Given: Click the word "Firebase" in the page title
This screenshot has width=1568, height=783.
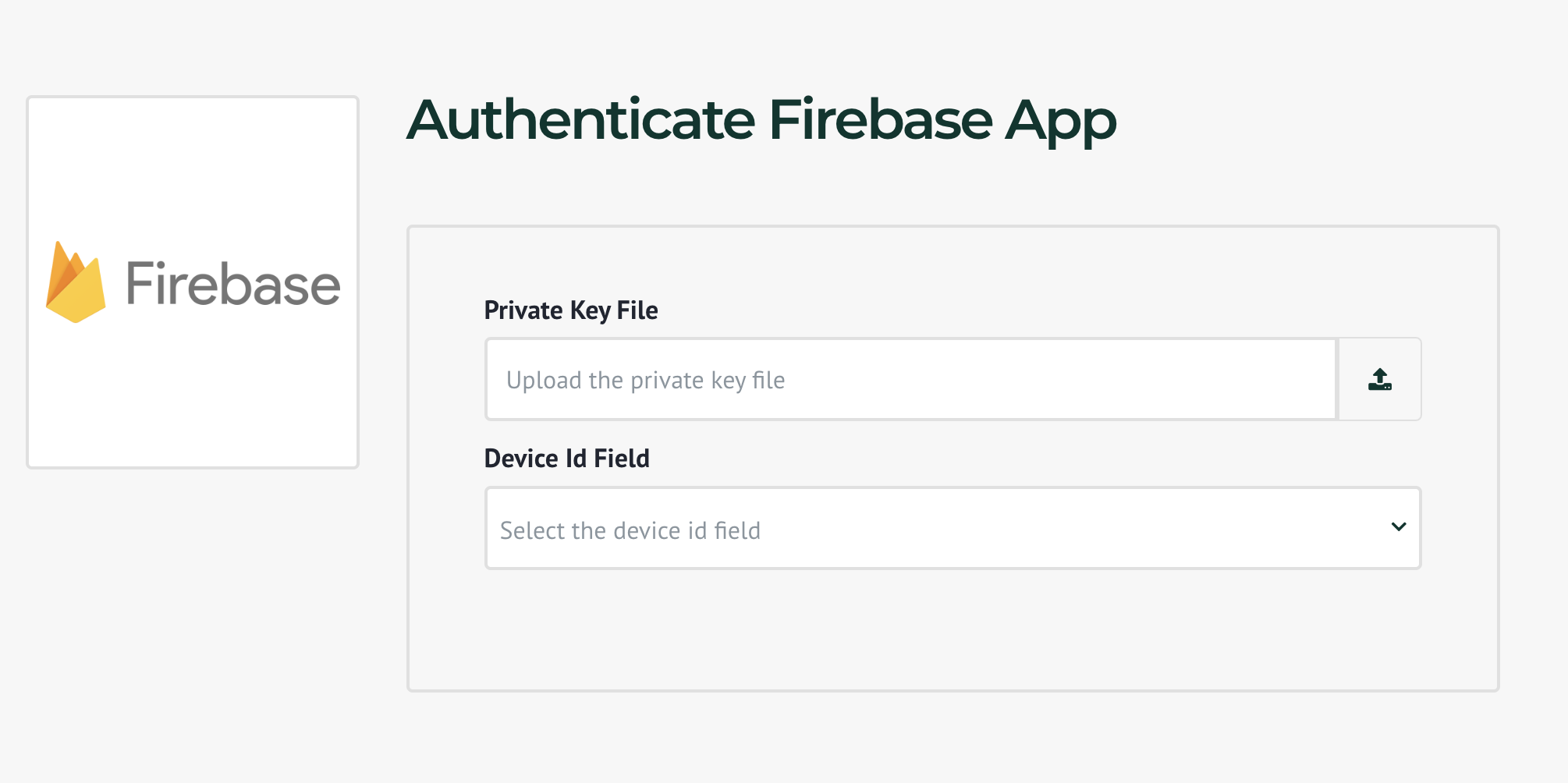Looking at the screenshot, I should 880,121.
